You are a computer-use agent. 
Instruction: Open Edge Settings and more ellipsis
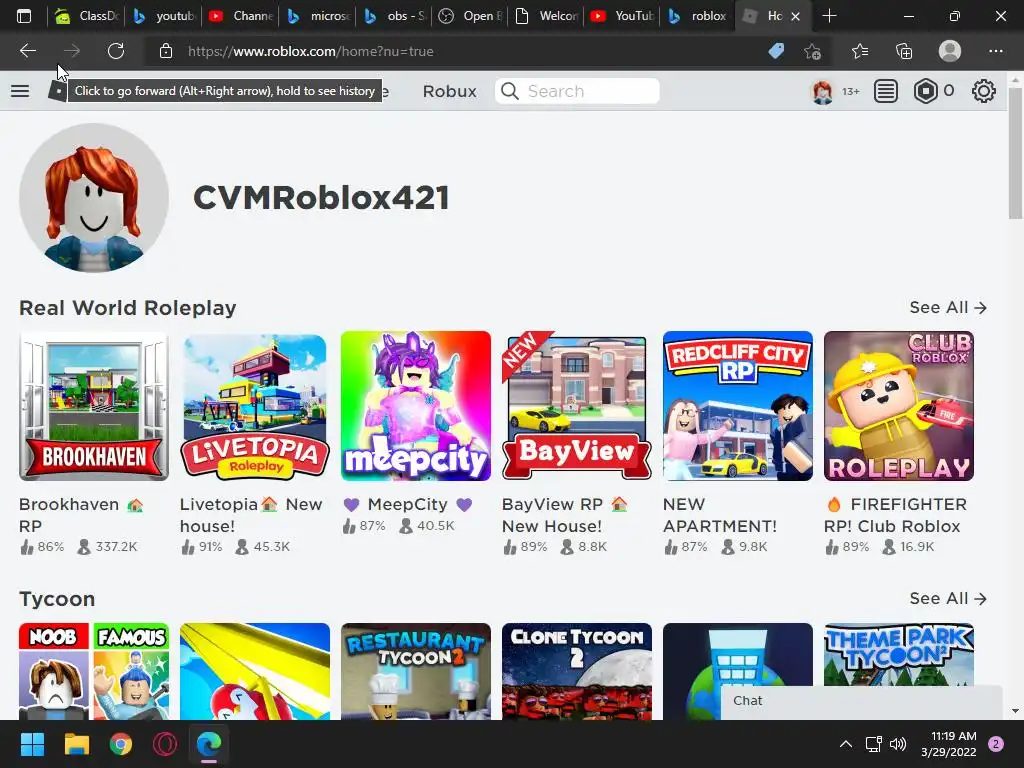pyautogui.click(x=995, y=51)
